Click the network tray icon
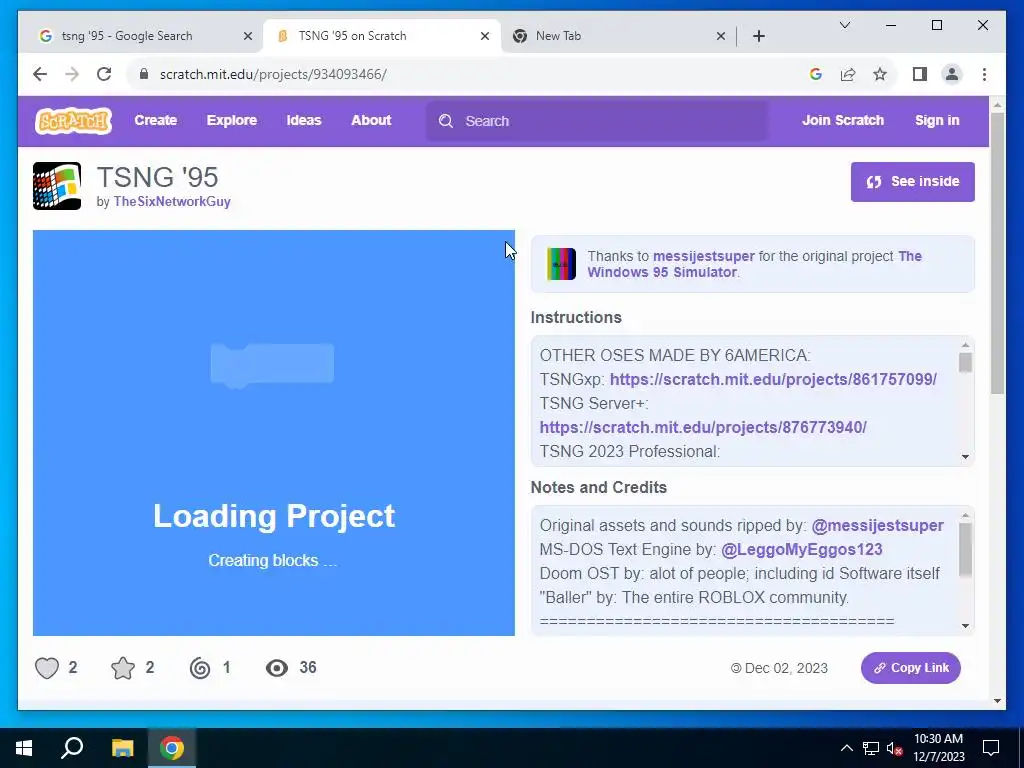This screenshot has height=768, width=1024. point(871,748)
